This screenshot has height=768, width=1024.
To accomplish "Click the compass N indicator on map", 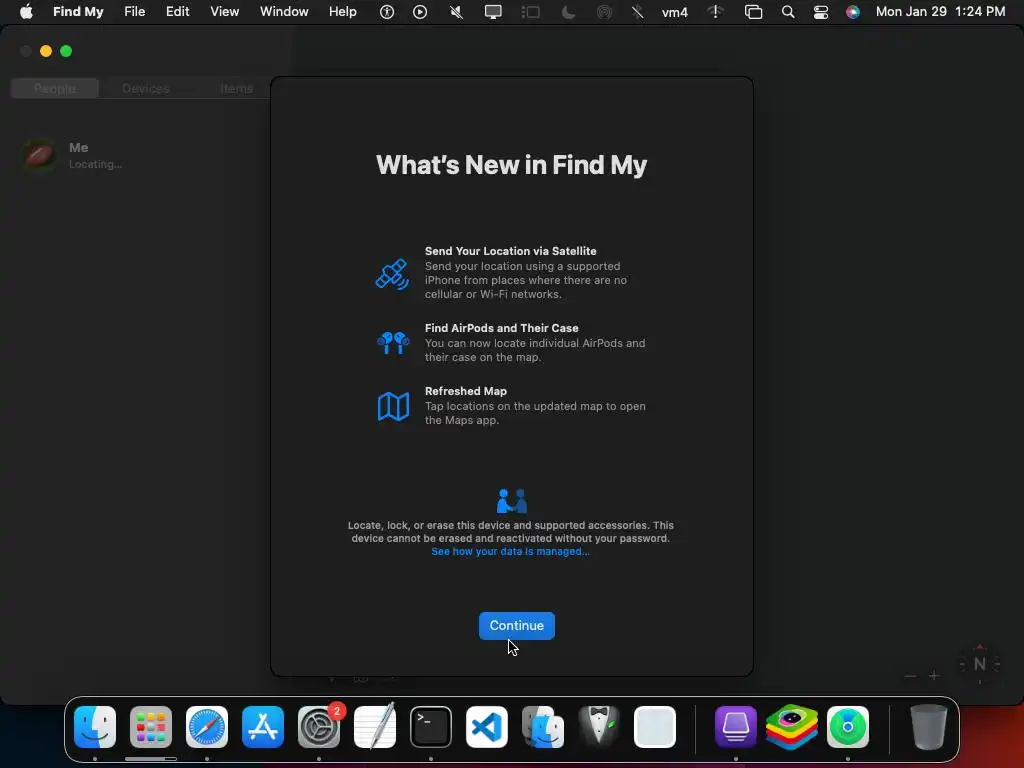I will point(979,664).
